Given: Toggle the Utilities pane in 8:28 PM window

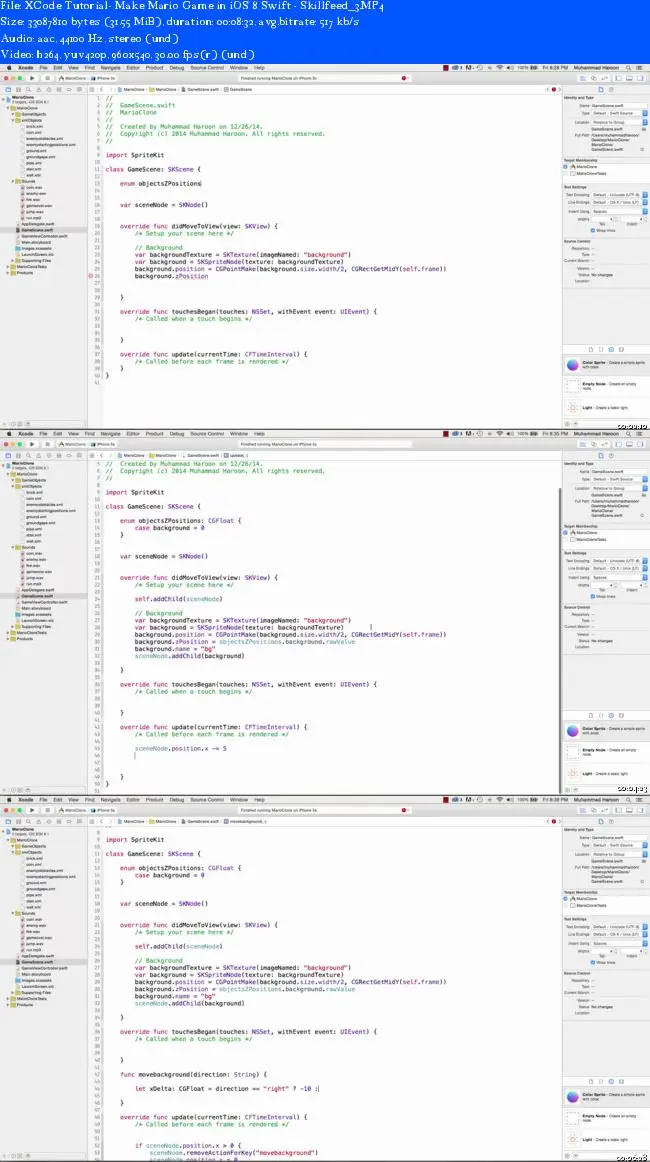Looking at the screenshot, I should pos(640,78).
